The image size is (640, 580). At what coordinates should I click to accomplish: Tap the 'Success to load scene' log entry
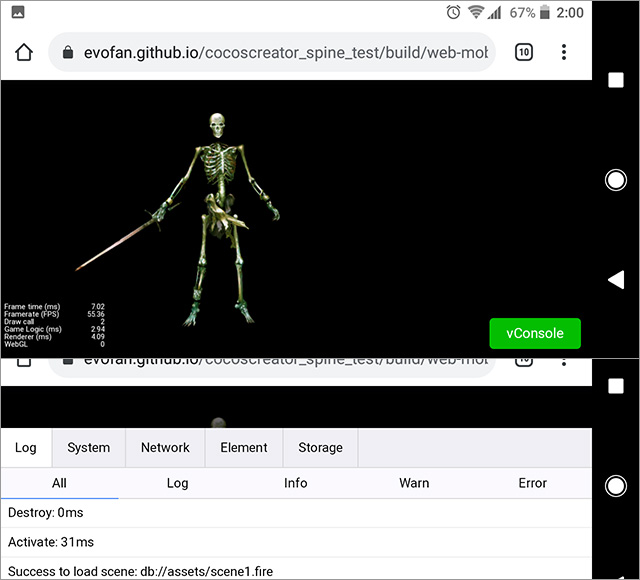pos(296,569)
